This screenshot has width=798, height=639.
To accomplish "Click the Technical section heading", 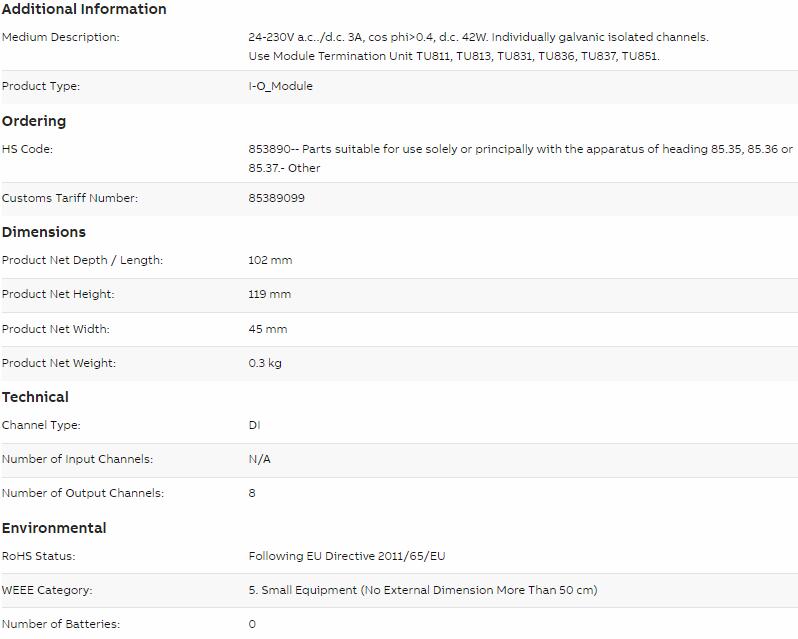I will pos(35,397).
